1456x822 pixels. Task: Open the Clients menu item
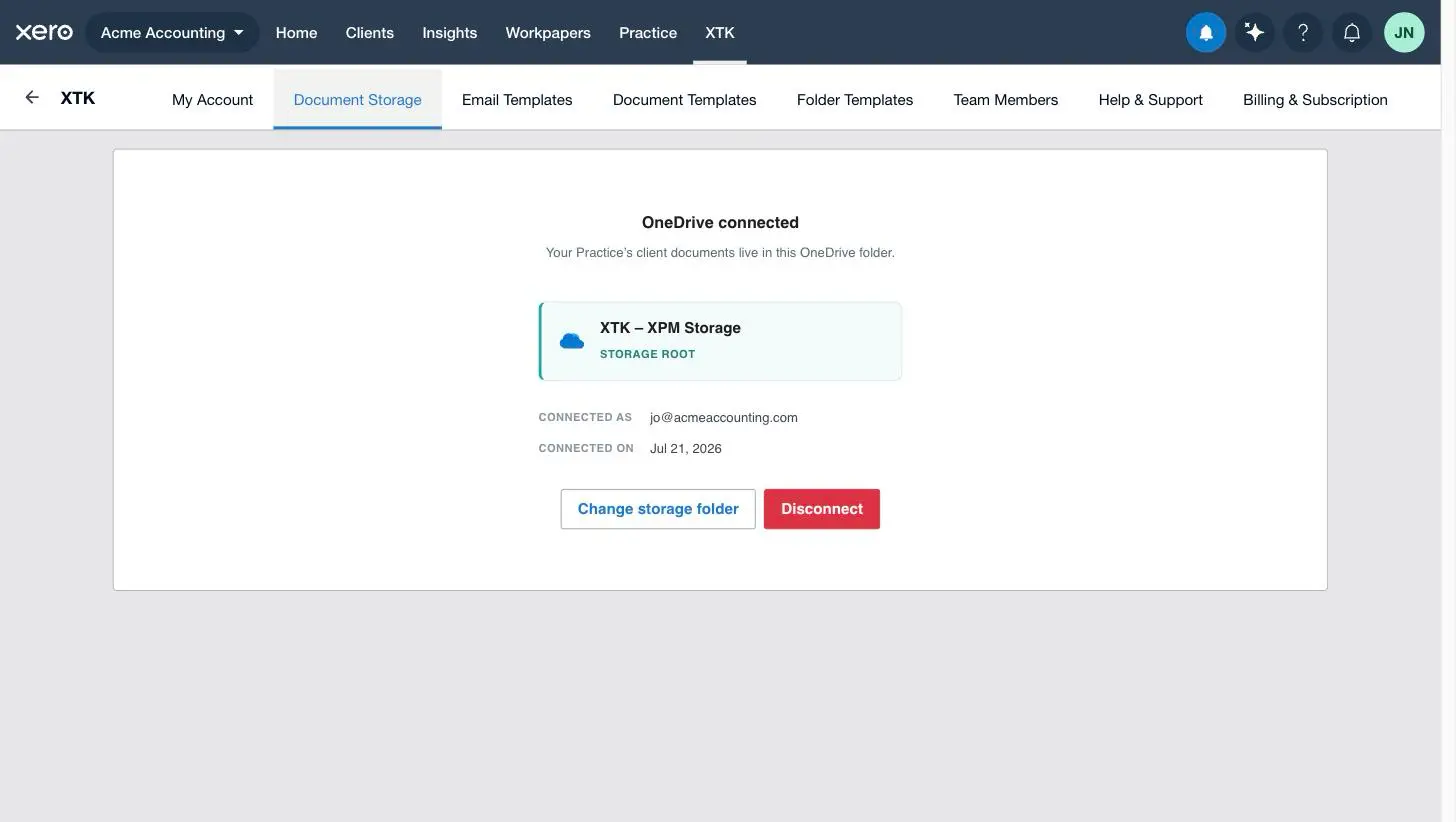coord(370,32)
